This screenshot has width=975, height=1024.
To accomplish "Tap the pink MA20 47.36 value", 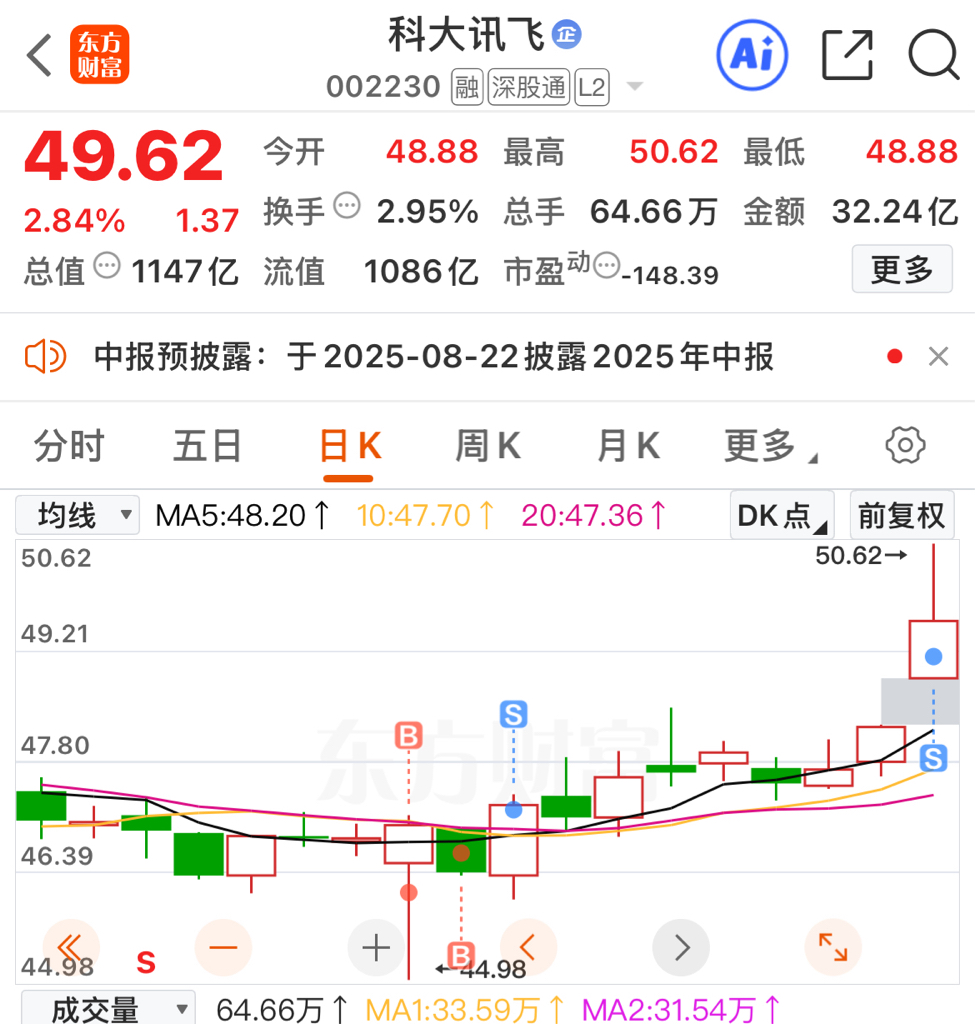I will click(x=594, y=516).
